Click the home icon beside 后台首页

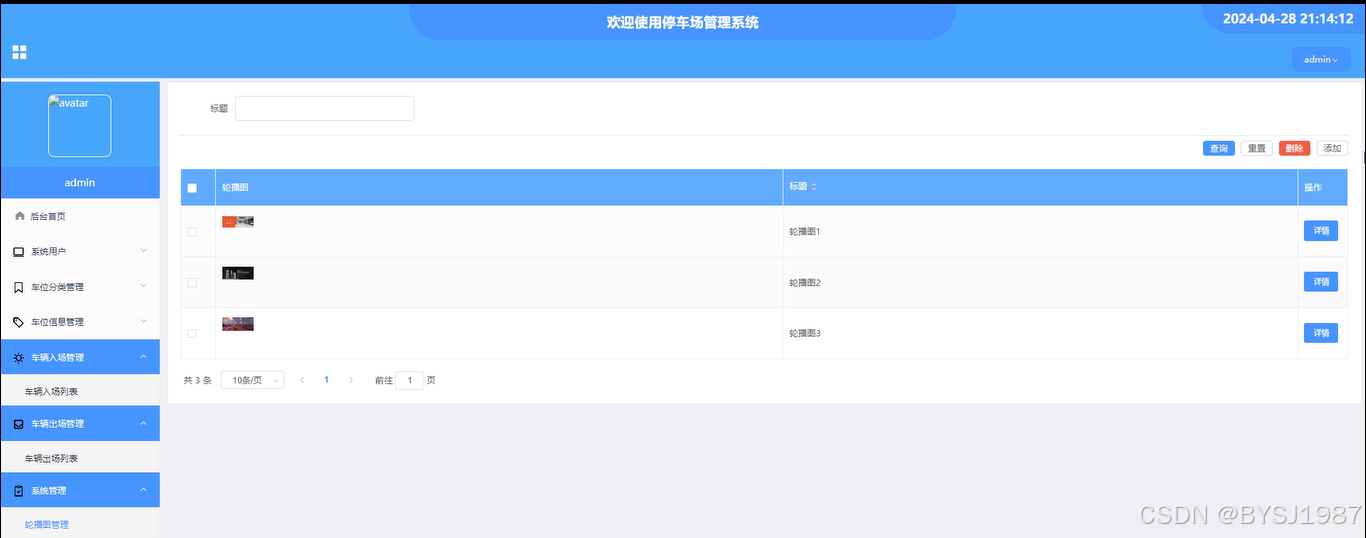(x=20, y=216)
